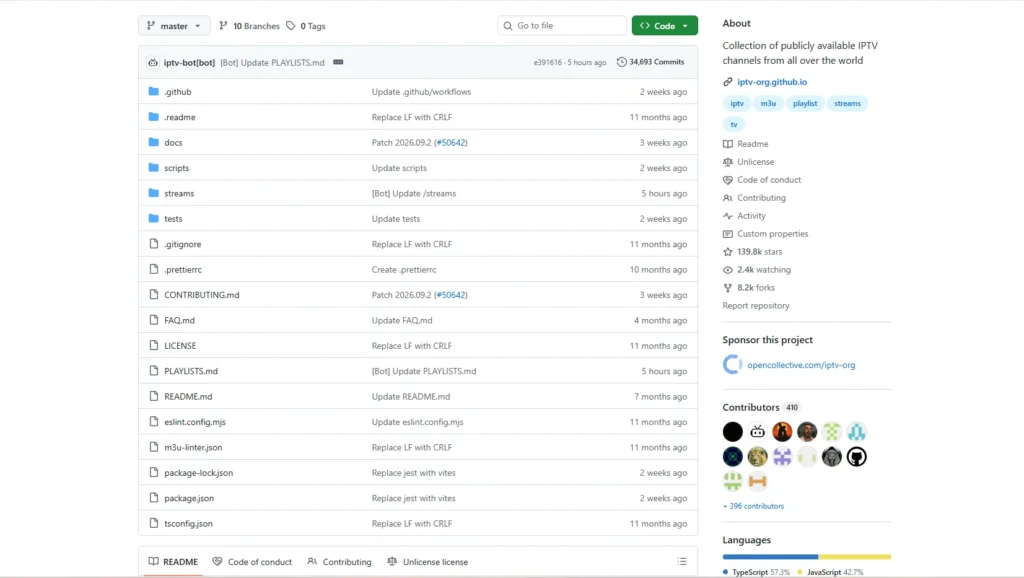Click the .github folder icon
This screenshot has height=578, width=1024.
point(153,91)
